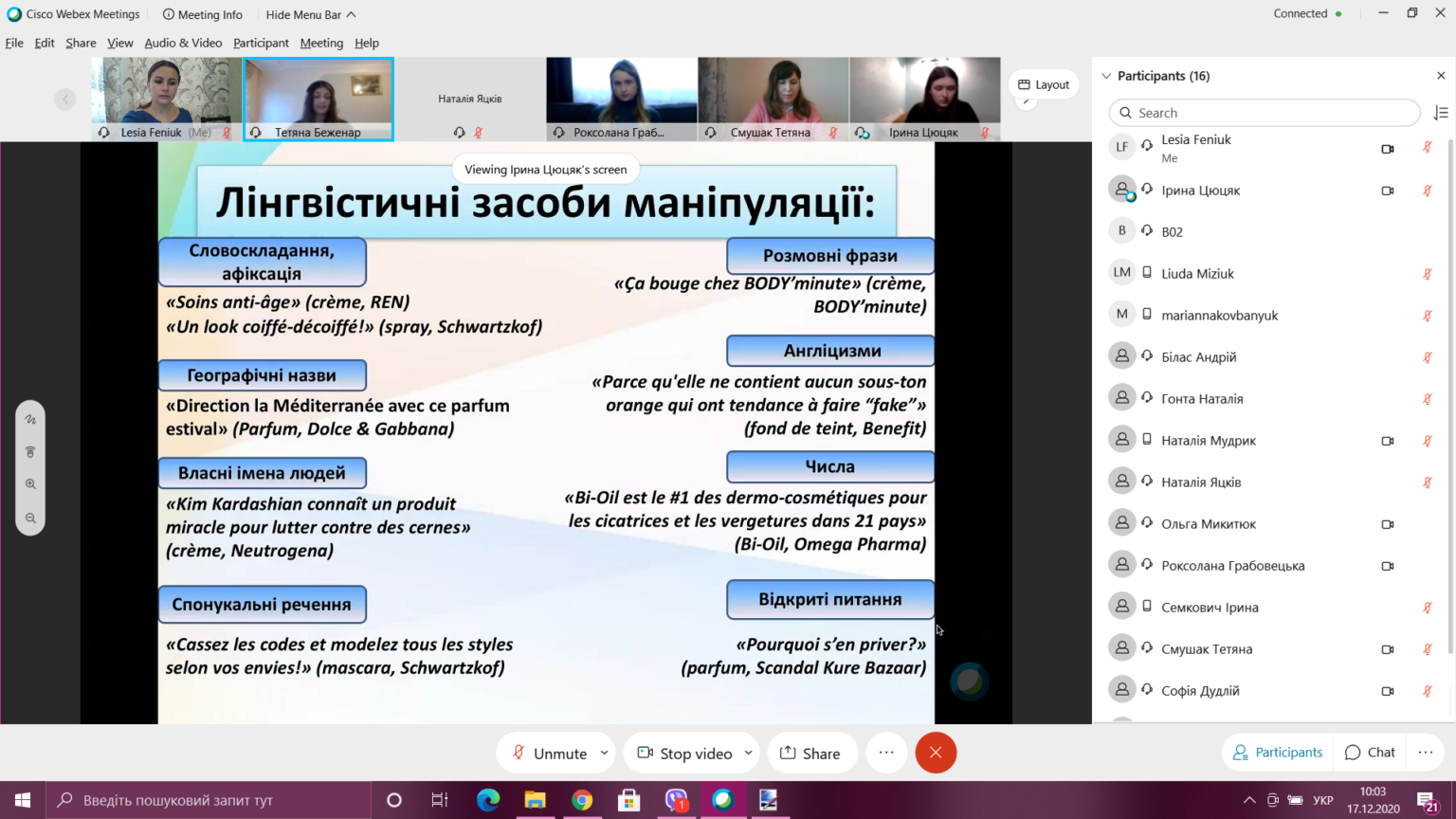Viewport: 1456px width, 819px height.
Task: Open the Participant menu
Action: click(x=261, y=43)
